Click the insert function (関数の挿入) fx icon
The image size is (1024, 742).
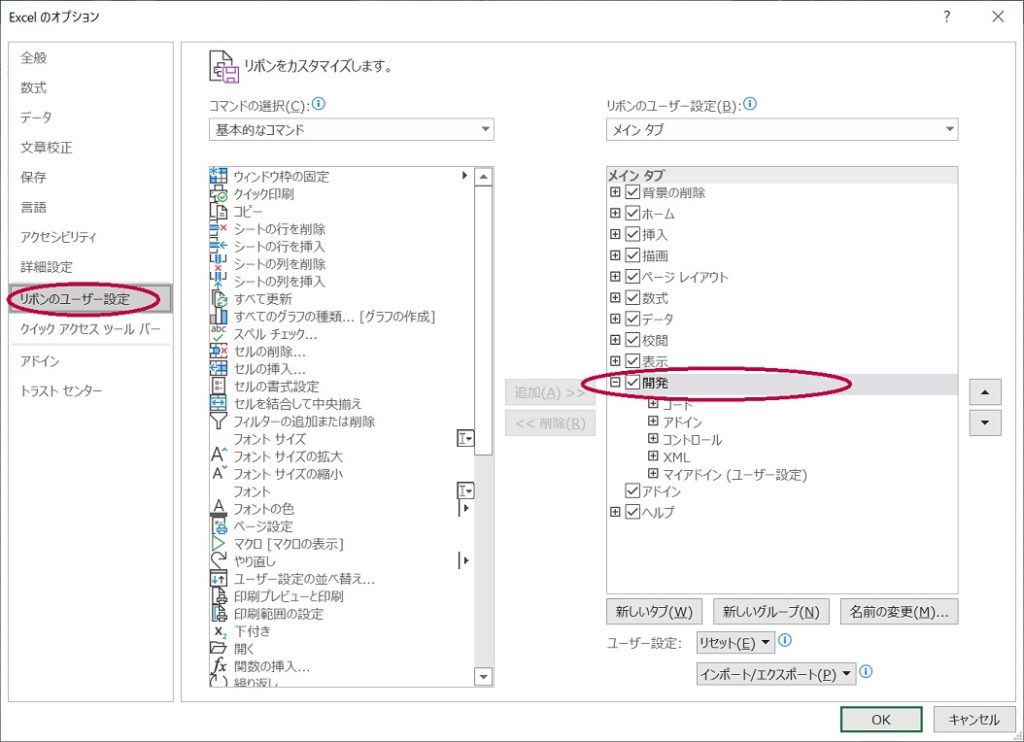219,666
